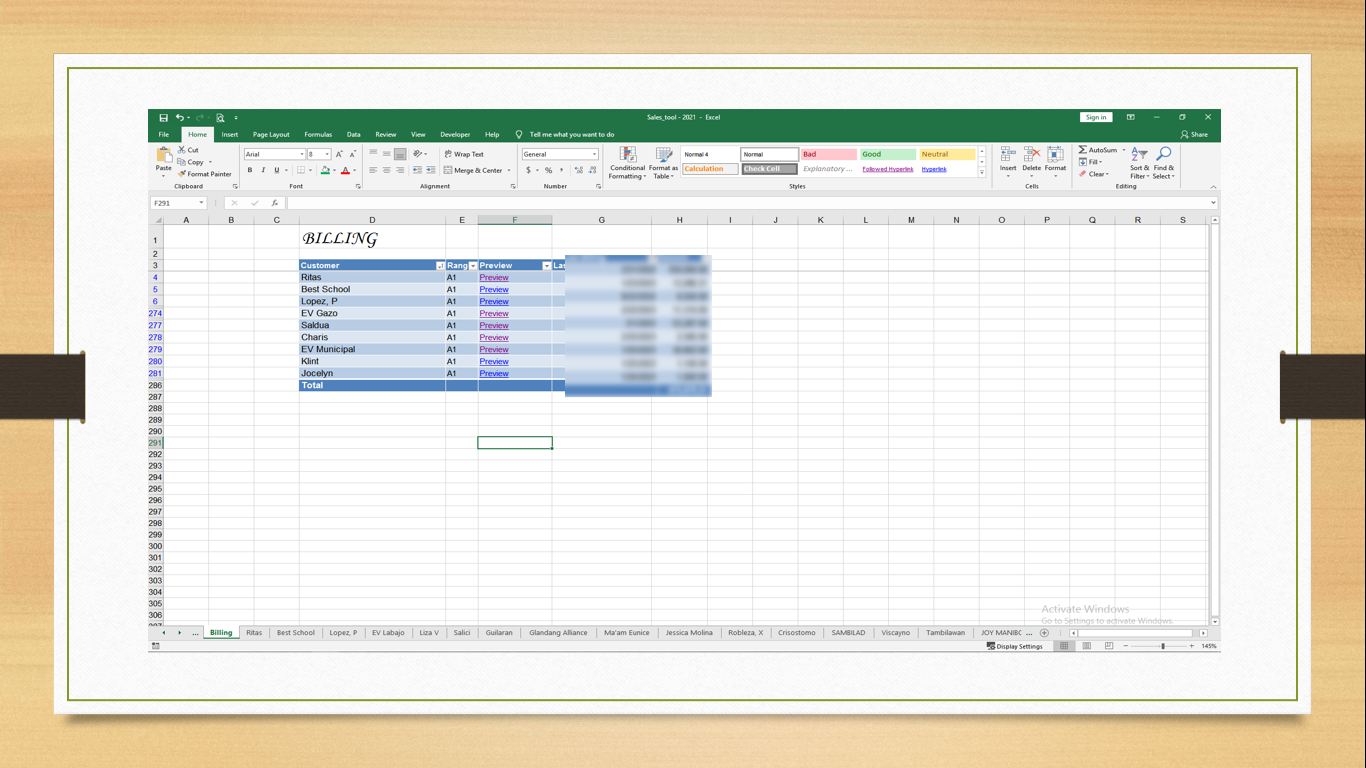This screenshot has height=768, width=1366.
Task: Paste clipboard contents
Action: [164, 160]
